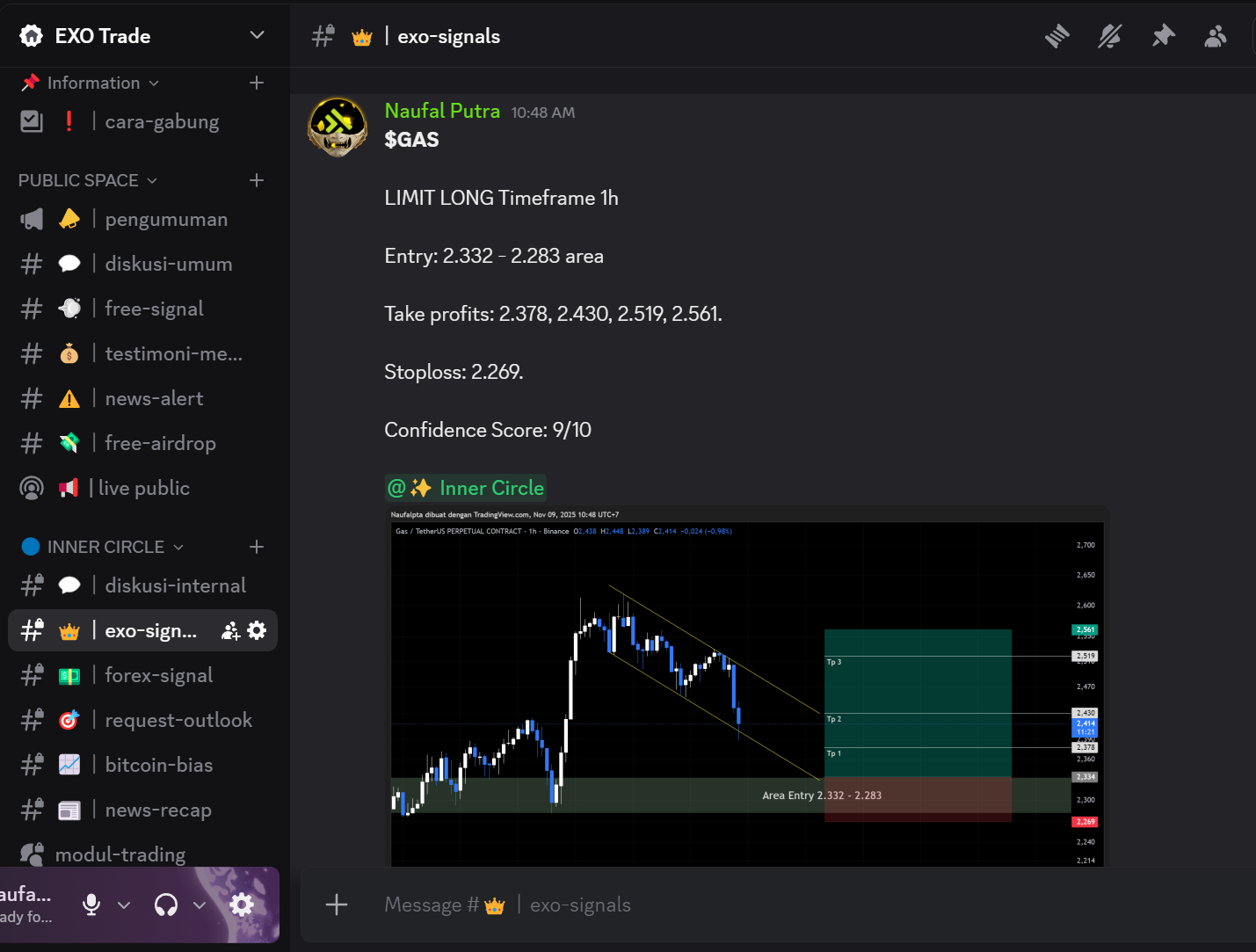Open user settings gear
The width and height of the screenshot is (1256, 952).
tap(242, 905)
